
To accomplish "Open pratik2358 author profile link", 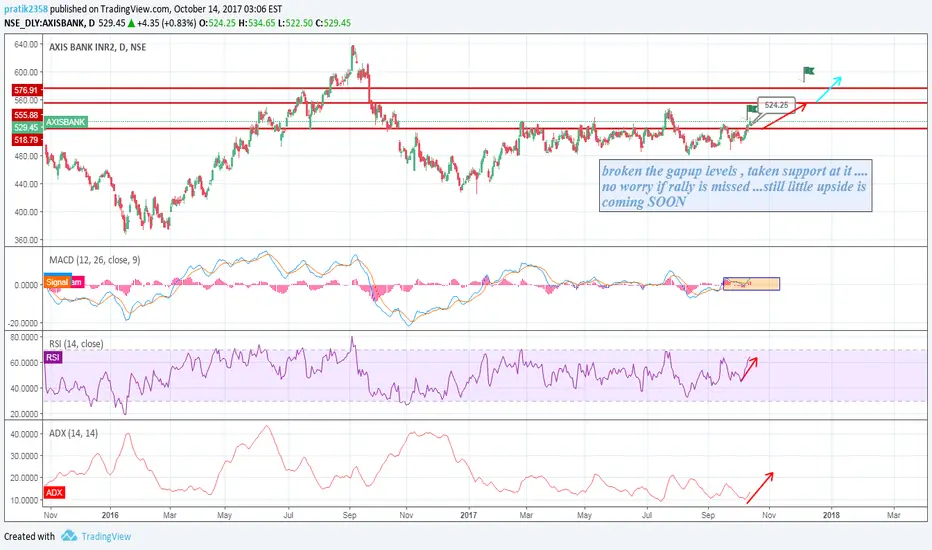I will [x=26, y=9].
